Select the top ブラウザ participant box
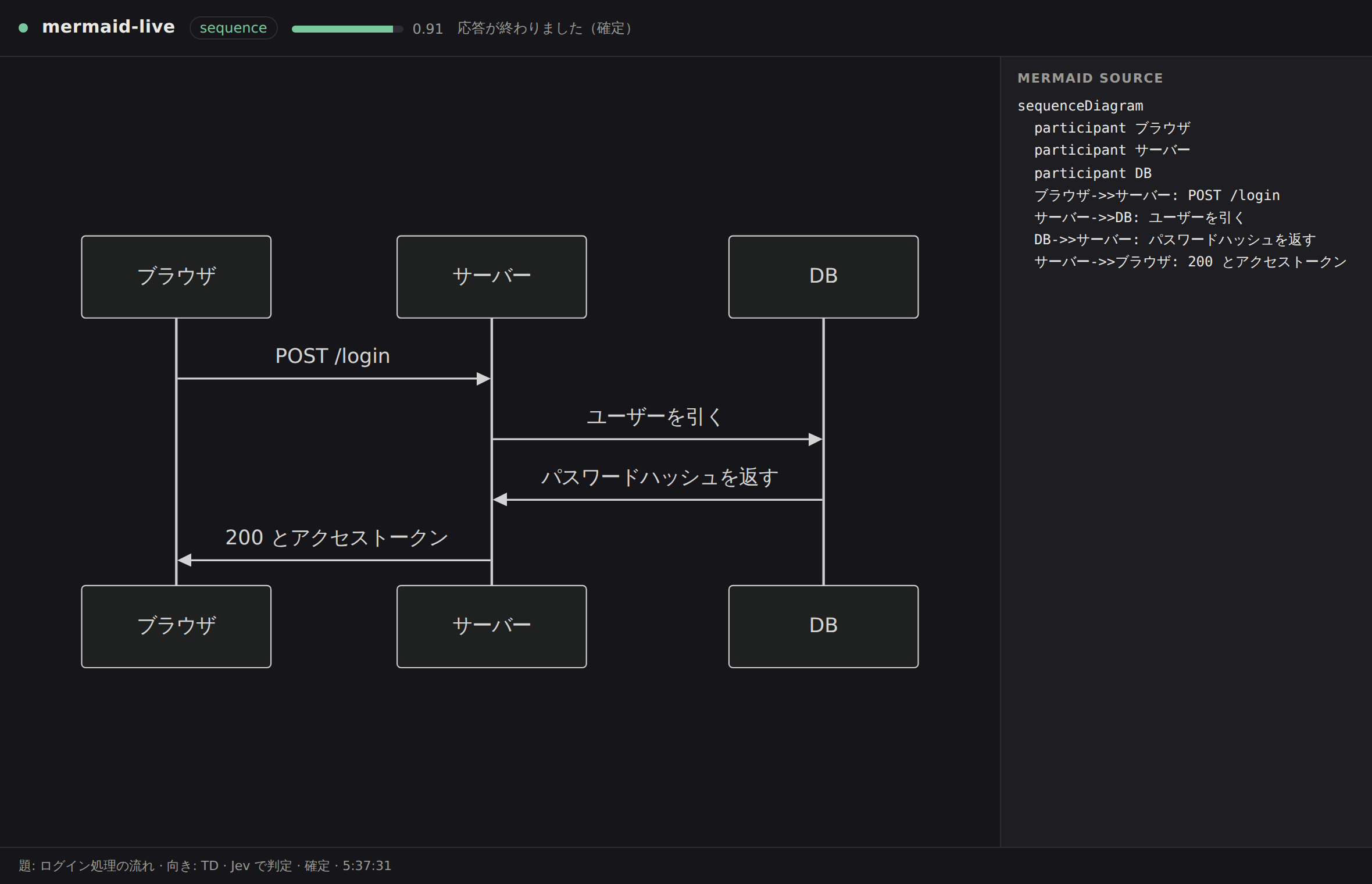 (176, 277)
